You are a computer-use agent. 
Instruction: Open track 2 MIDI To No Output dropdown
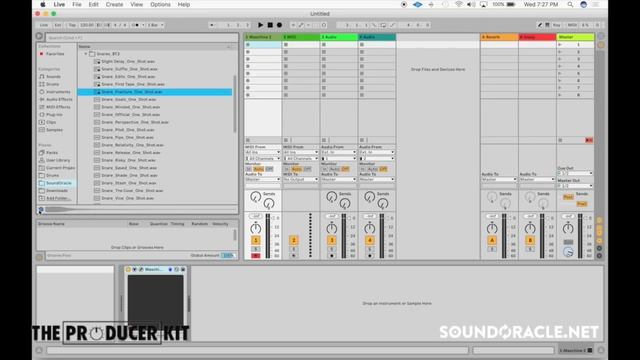click(300, 179)
